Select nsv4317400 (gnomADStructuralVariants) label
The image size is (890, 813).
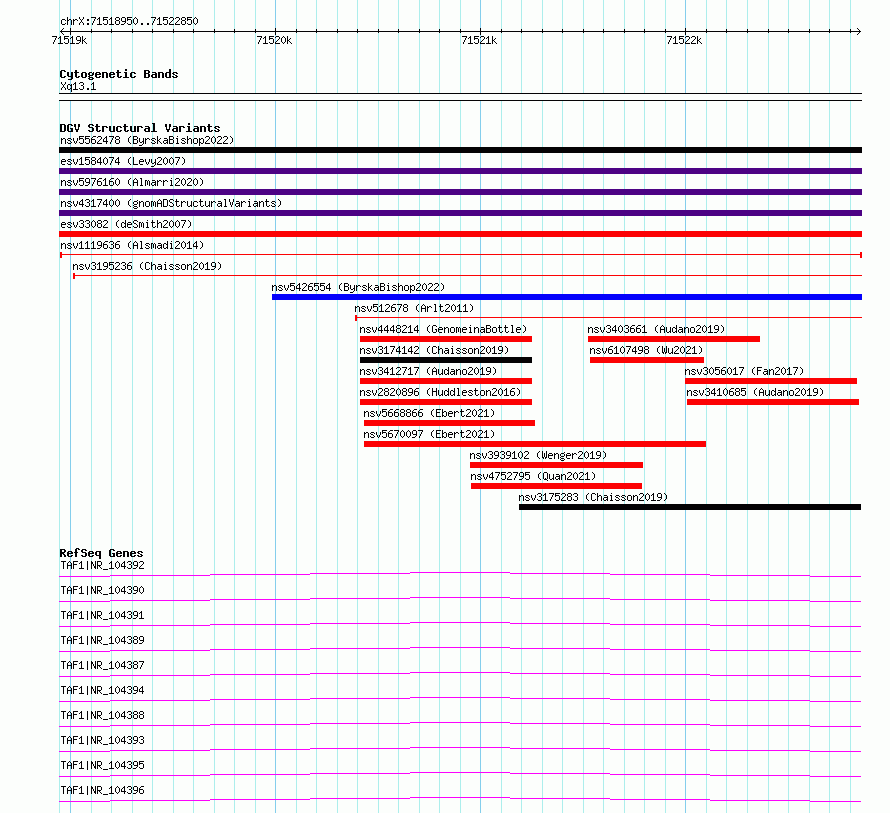pyautogui.click(x=171, y=203)
